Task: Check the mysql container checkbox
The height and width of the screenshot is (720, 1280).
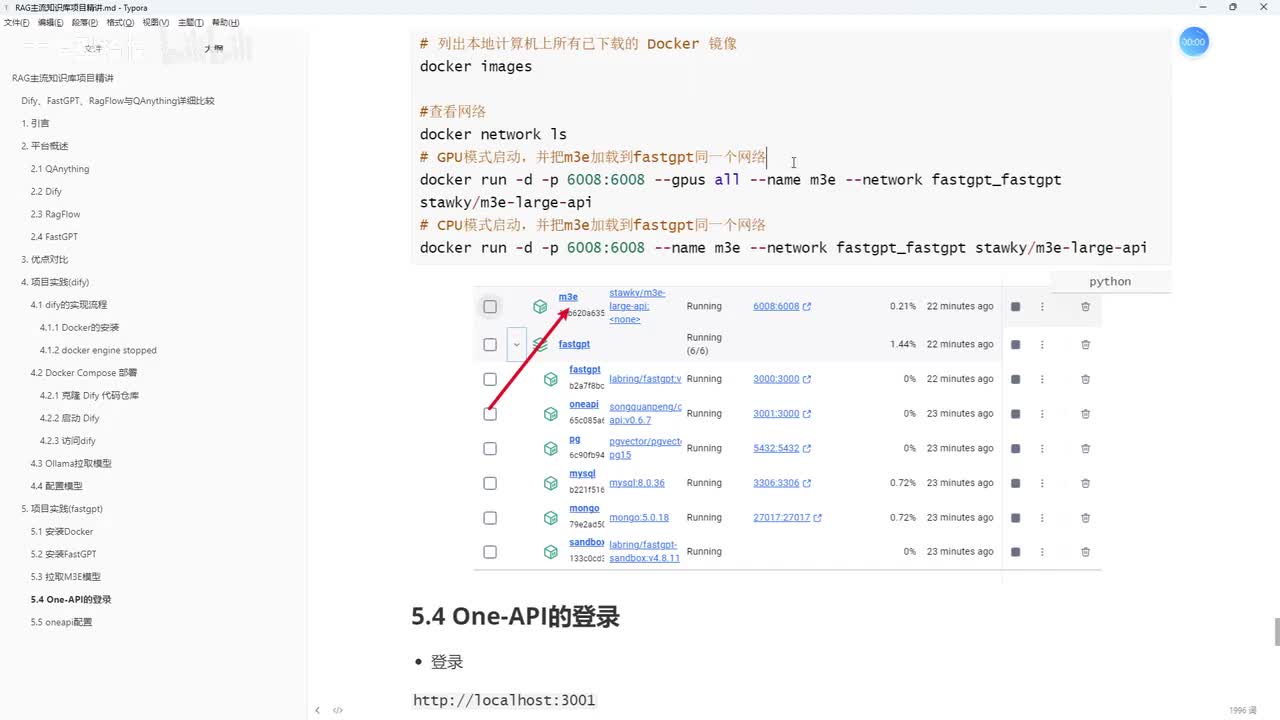Action: click(490, 483)
